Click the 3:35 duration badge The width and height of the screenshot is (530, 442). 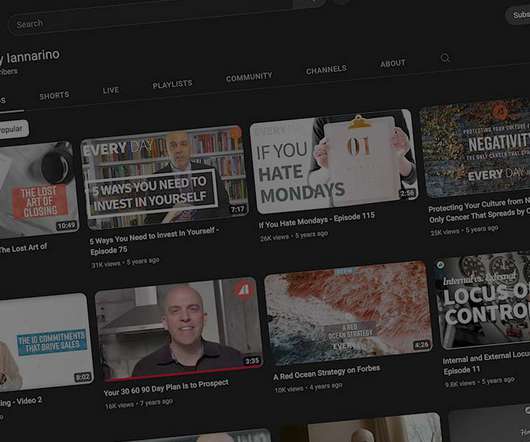click(x=252, y=361)
